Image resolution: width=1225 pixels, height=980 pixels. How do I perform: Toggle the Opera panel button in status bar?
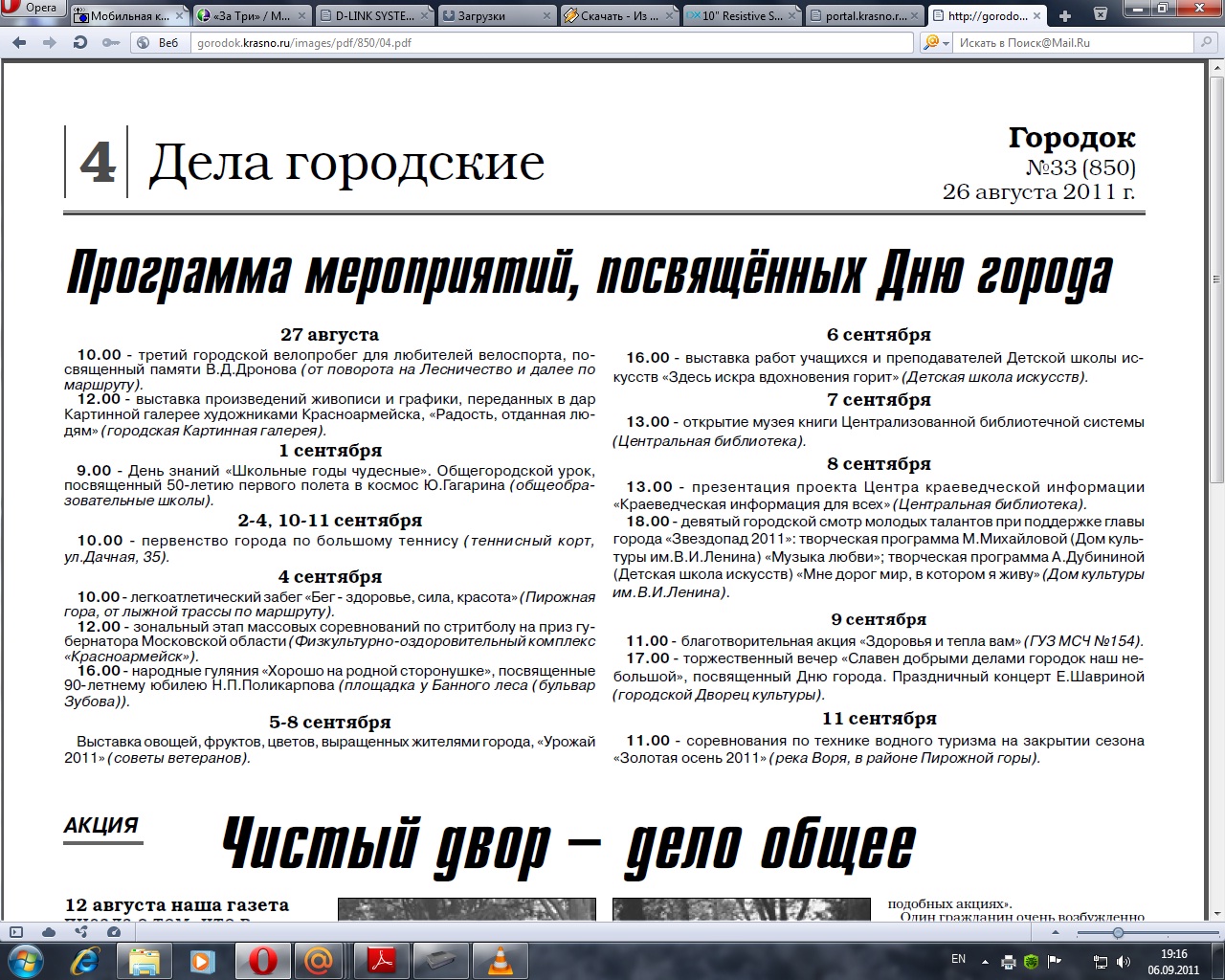(16, 932)
